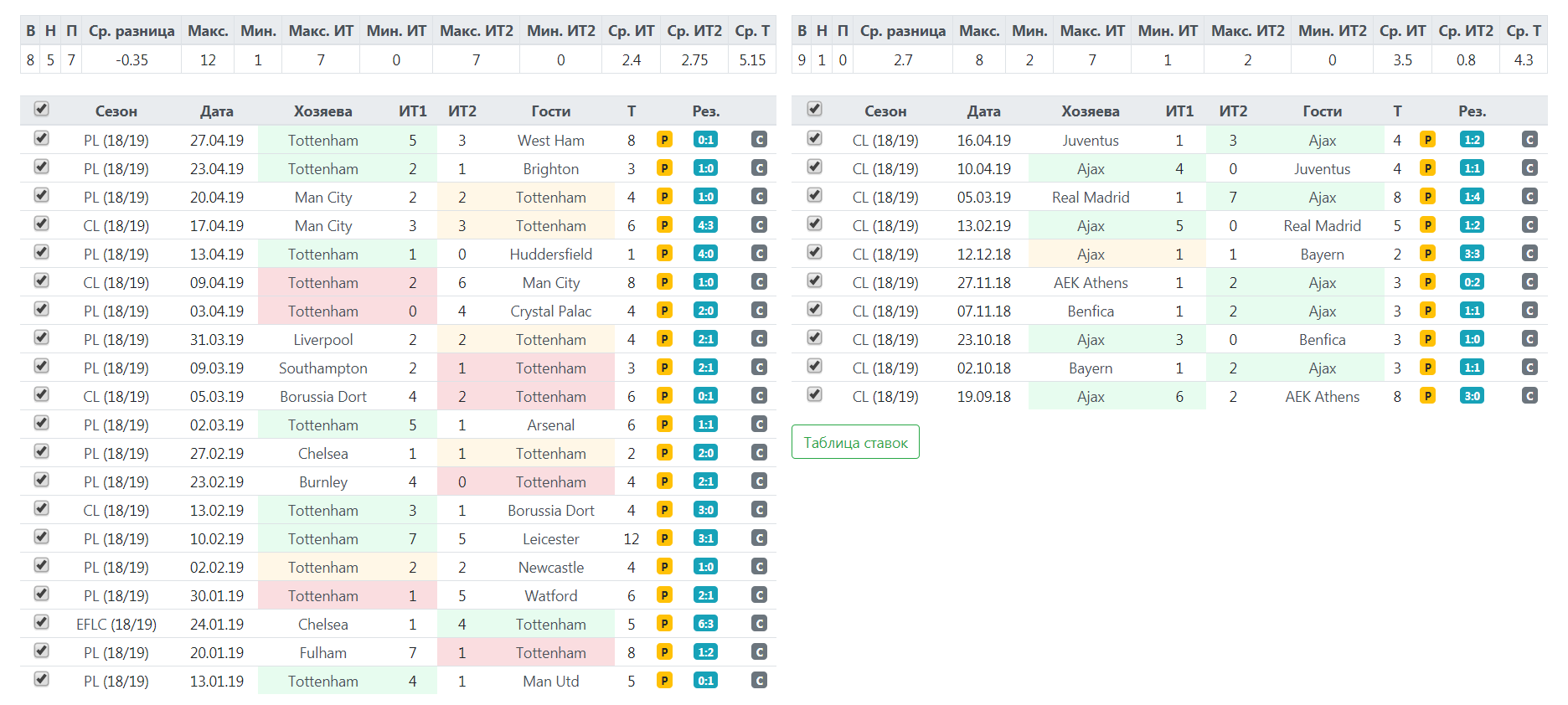
Task: Click the C icon for Tottenham–Leicester match
Action: [760, 538]
